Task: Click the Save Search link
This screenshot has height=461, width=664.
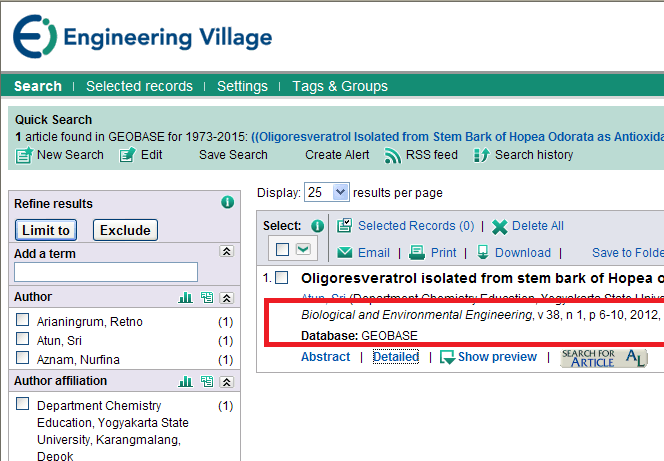Action: tap(233, 155)
